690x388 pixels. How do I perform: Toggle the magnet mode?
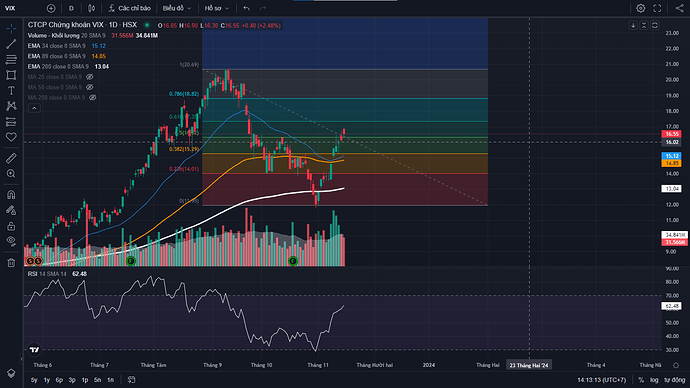point(11,194)
